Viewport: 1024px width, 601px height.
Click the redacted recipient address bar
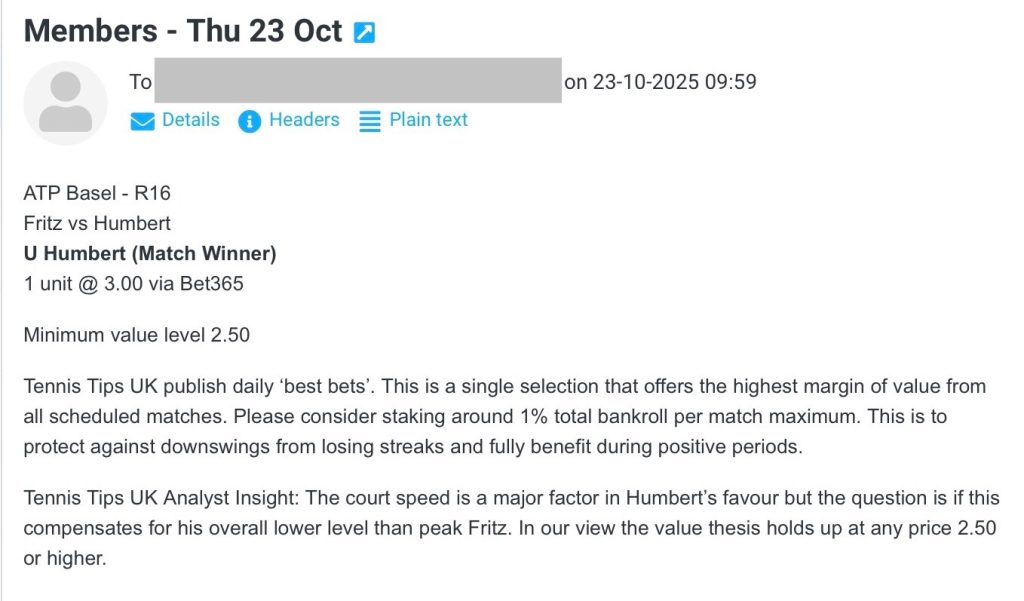click(x=358, y=81)
